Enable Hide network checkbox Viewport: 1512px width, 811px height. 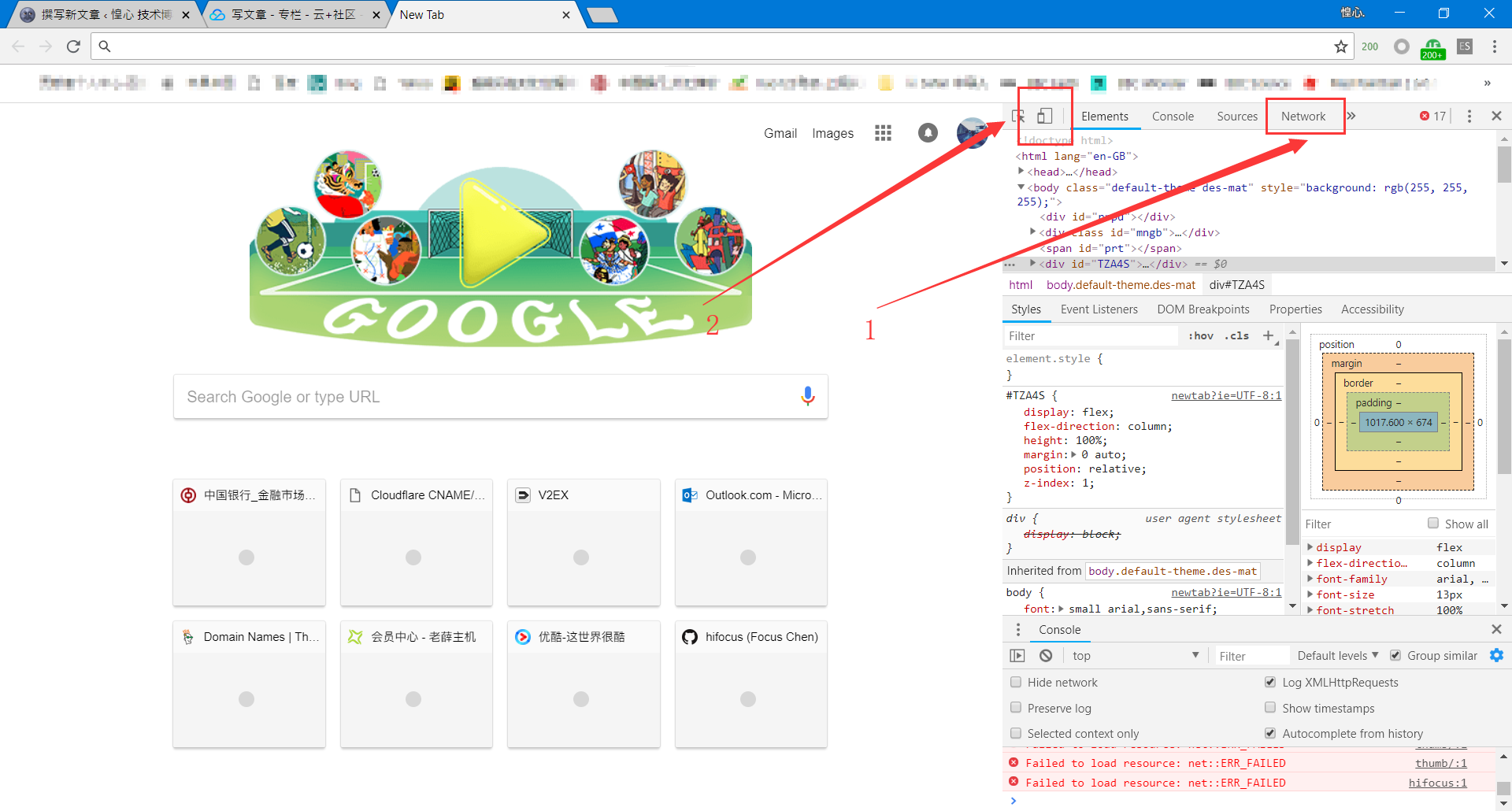click(1016, 682)
